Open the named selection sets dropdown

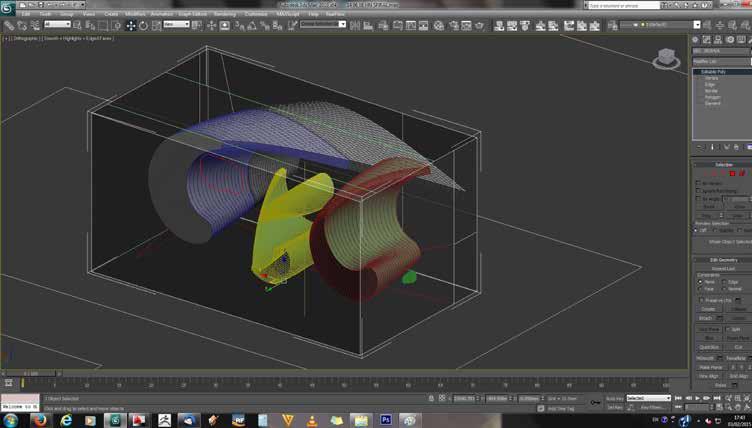323,24
